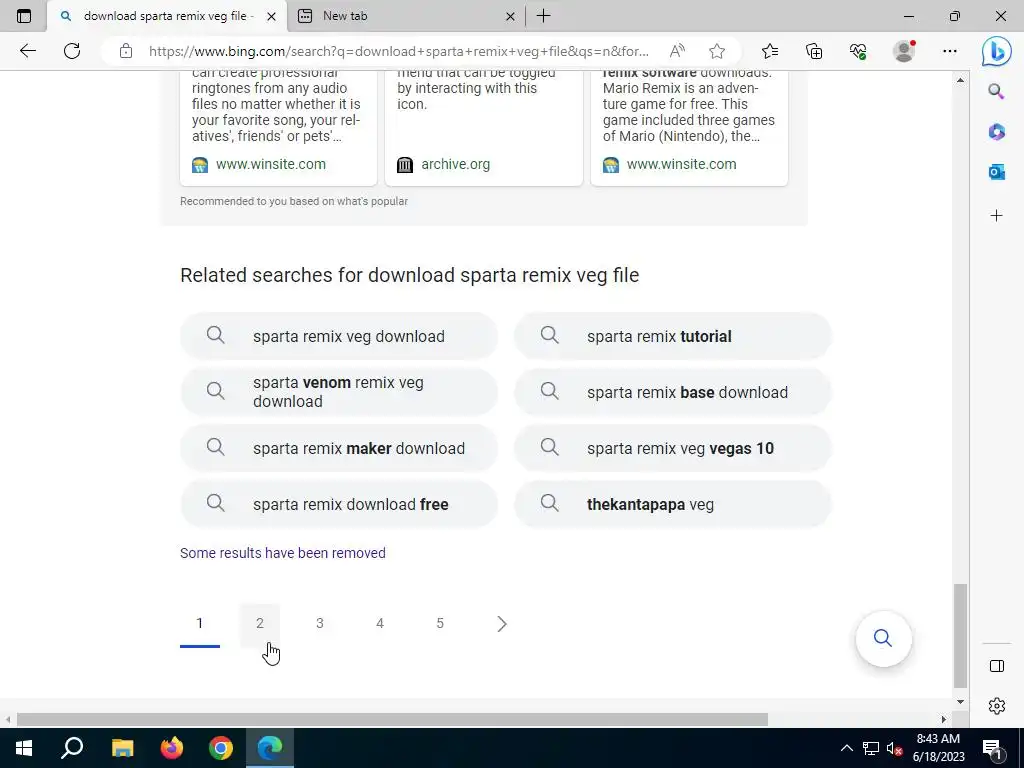
Task: Open Edge Settings and more menu
Action: tap(950, 51)
